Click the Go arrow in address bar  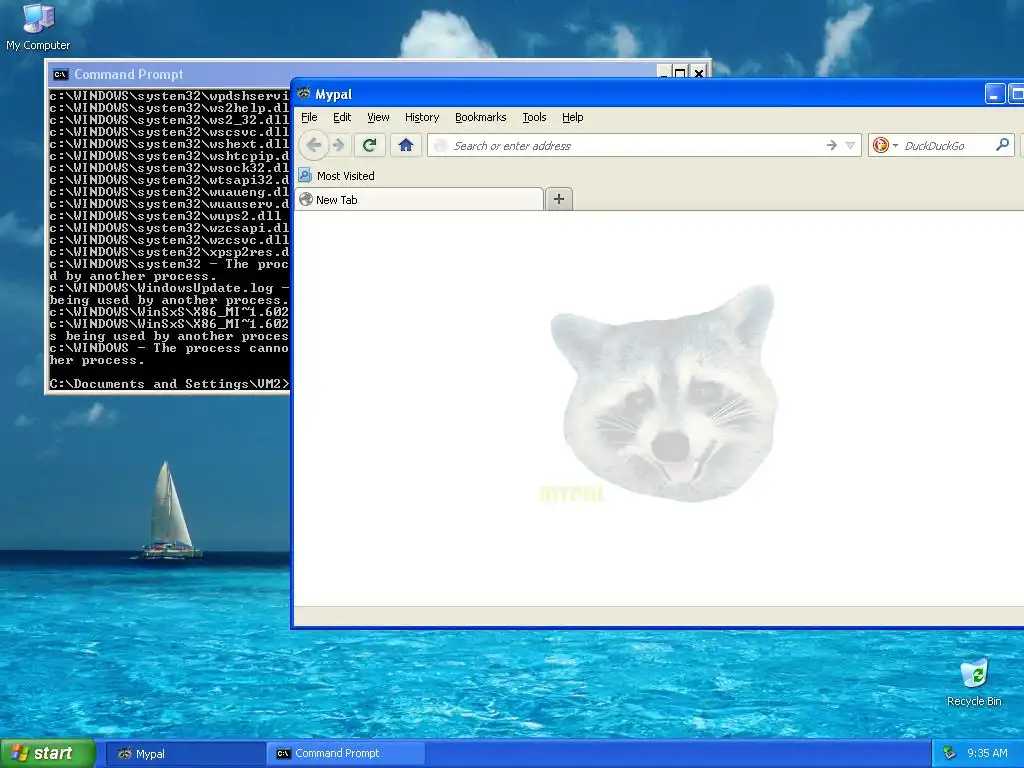(x=831, y=145)
